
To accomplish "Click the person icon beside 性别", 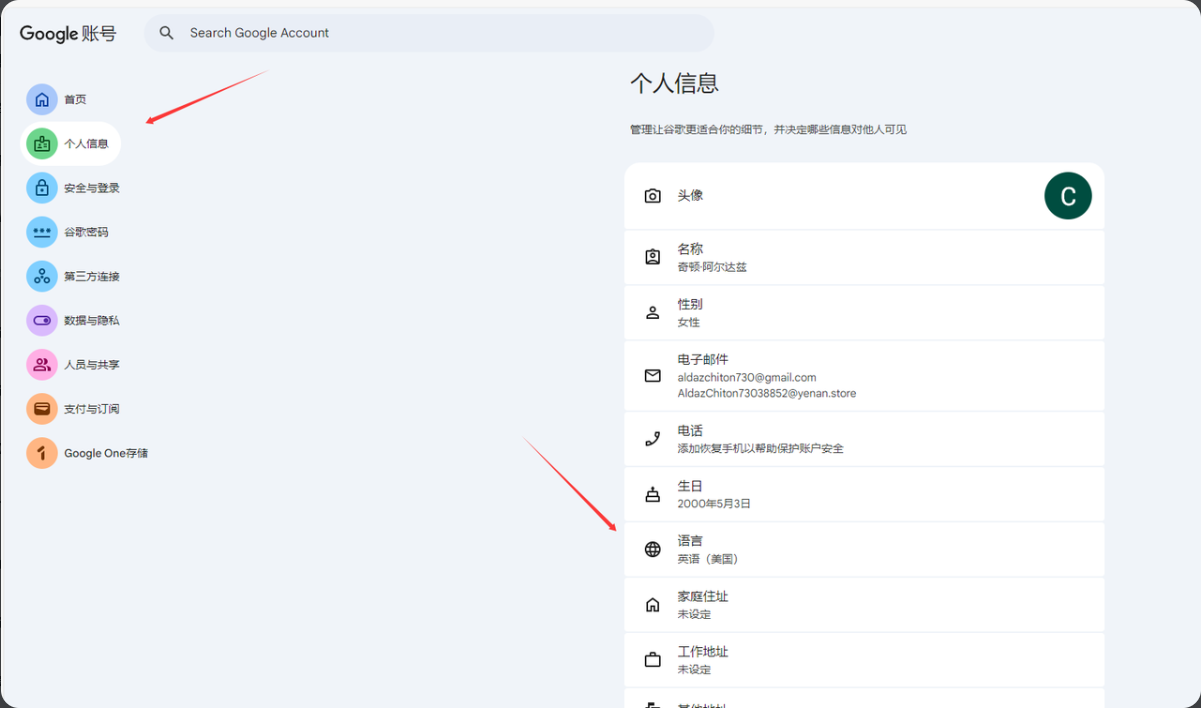I will (x=653, y=313).
